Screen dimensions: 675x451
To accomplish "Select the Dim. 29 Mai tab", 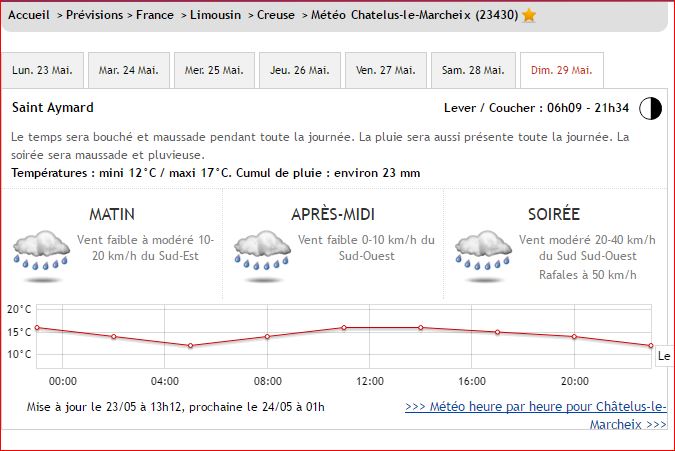I will [x=562, y=71].
